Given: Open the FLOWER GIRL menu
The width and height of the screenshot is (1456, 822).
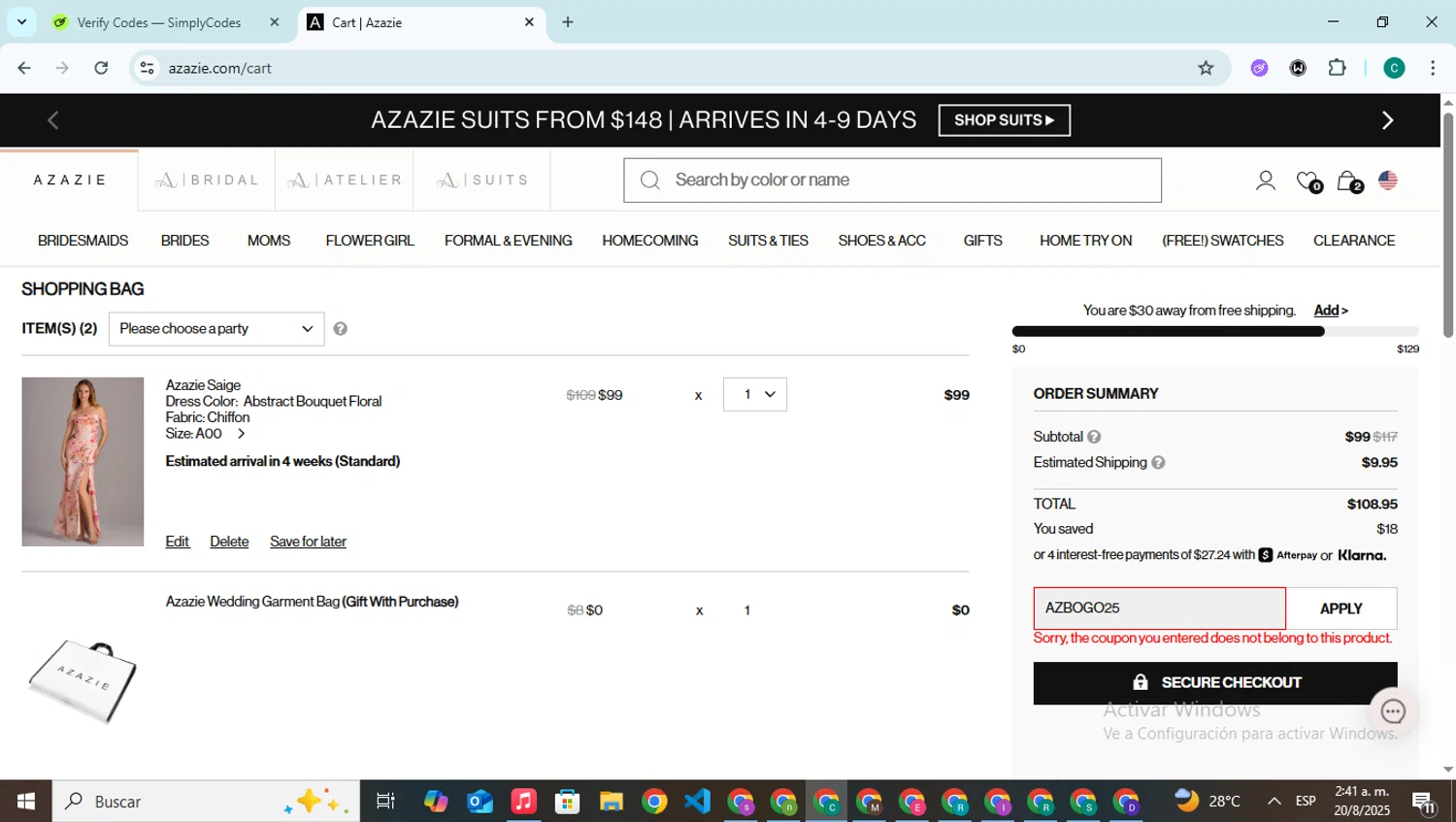Looking at the screenshot, I should tap(370, 241).
